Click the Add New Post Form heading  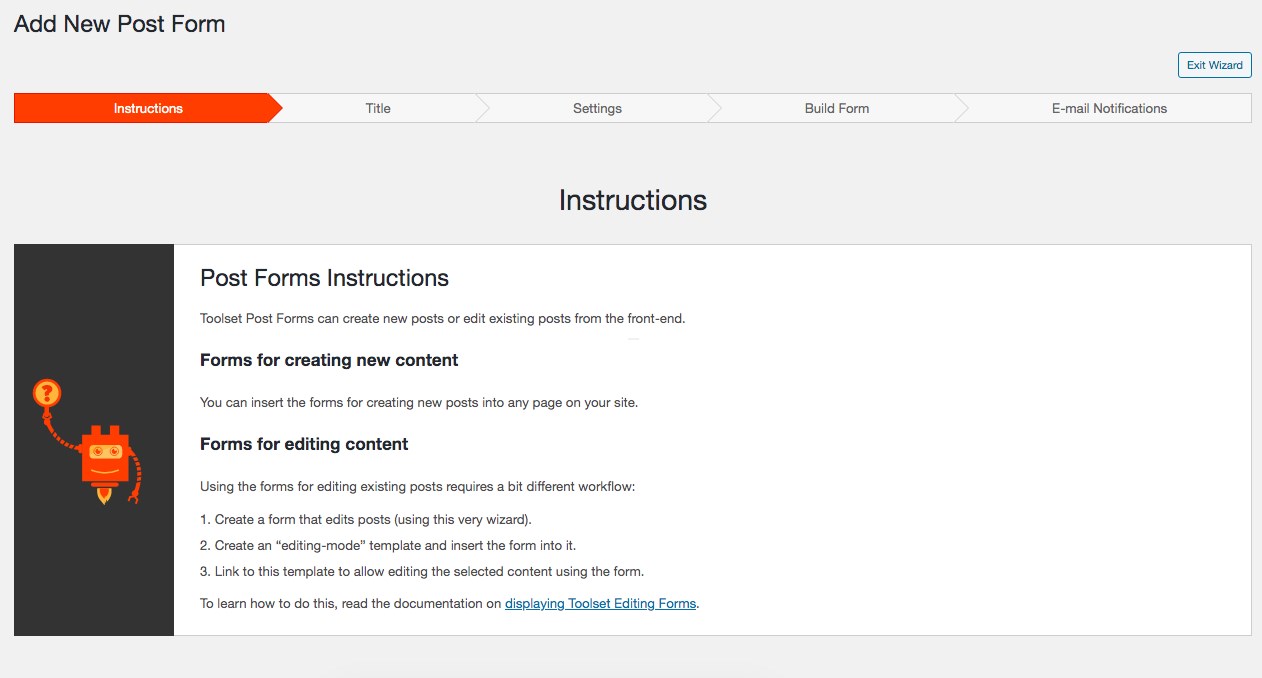coord(120,24)
